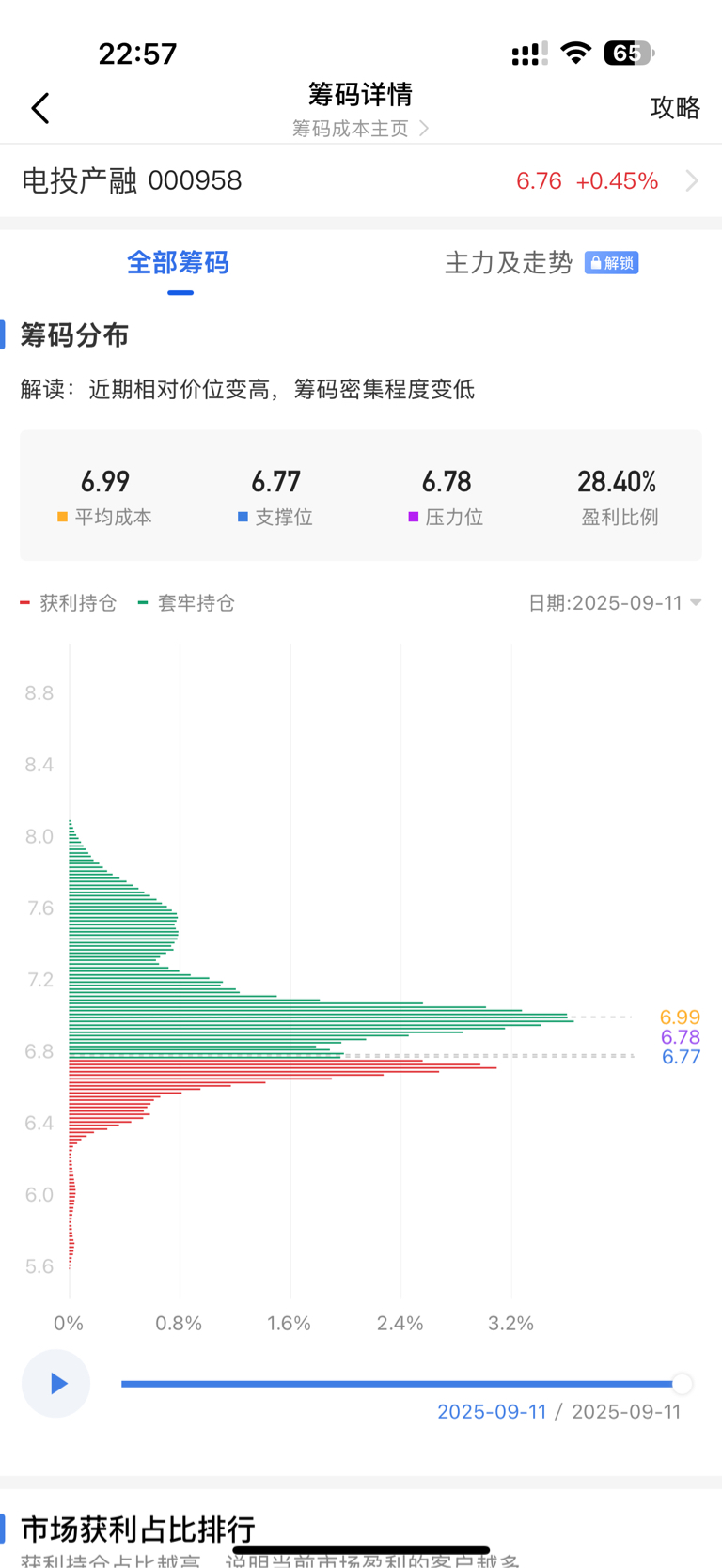Screen dimensions: 722x1568
Task: Open stock 000958 detail chevron
Action: click(x=692, y=180)
